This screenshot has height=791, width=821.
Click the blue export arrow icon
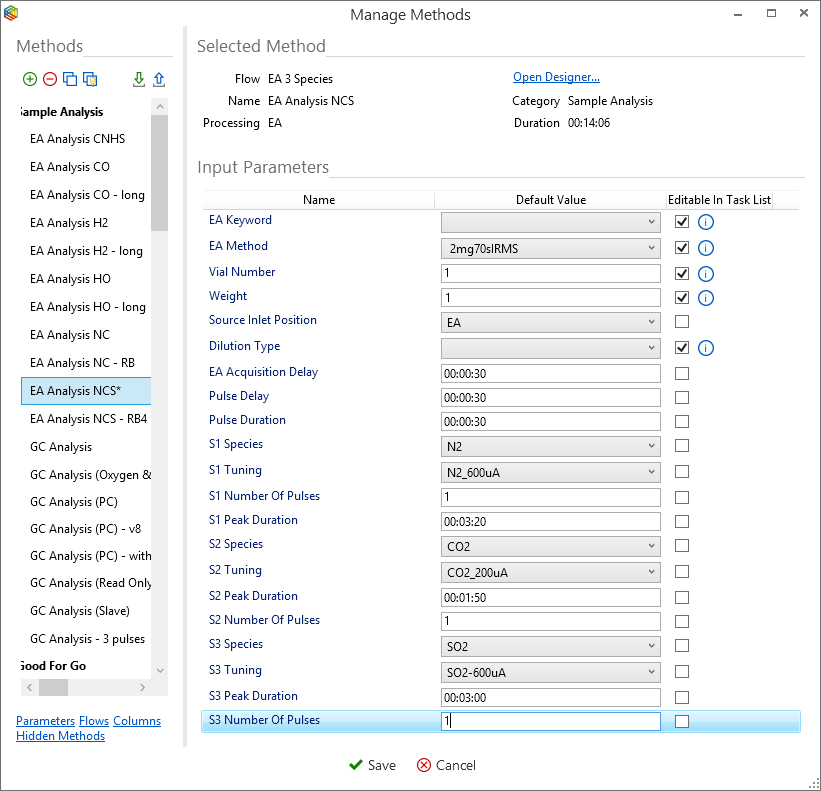pos(159,80)
